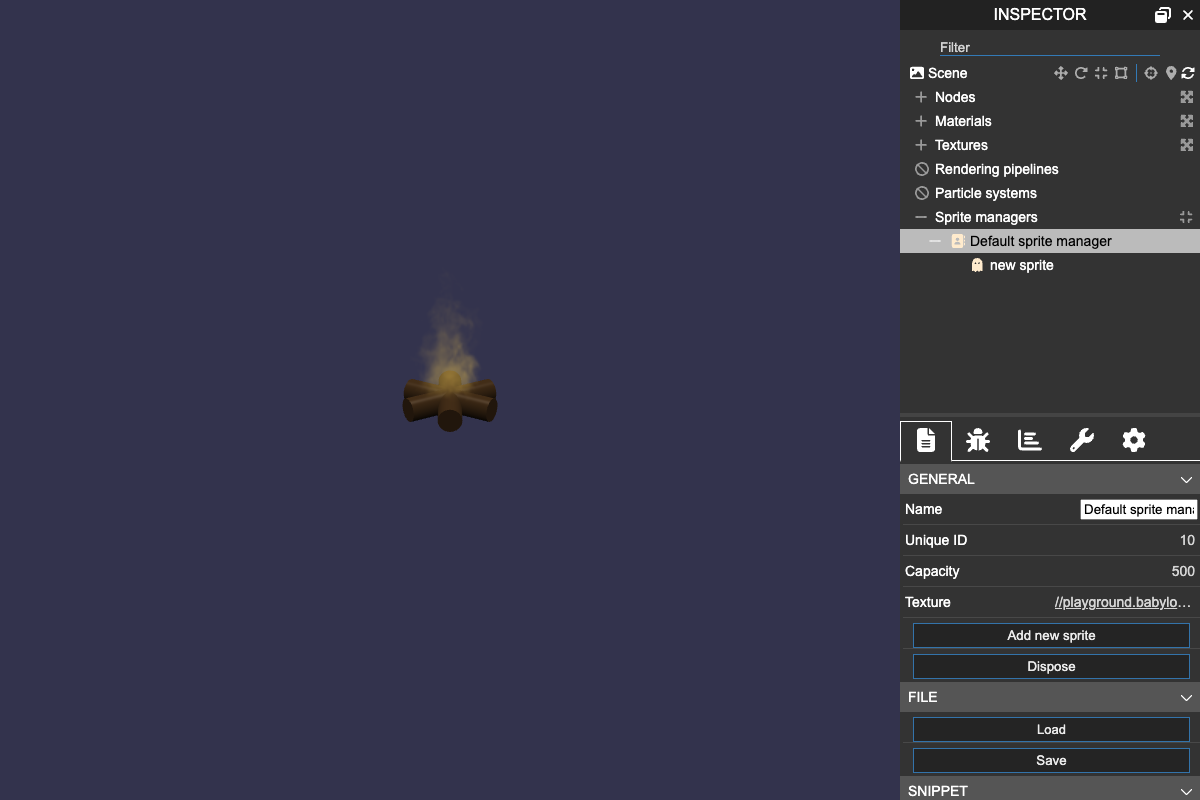Open the Texture playground link
The height and width of the screenshot is (800, 1200).
tap(1123, 602)
